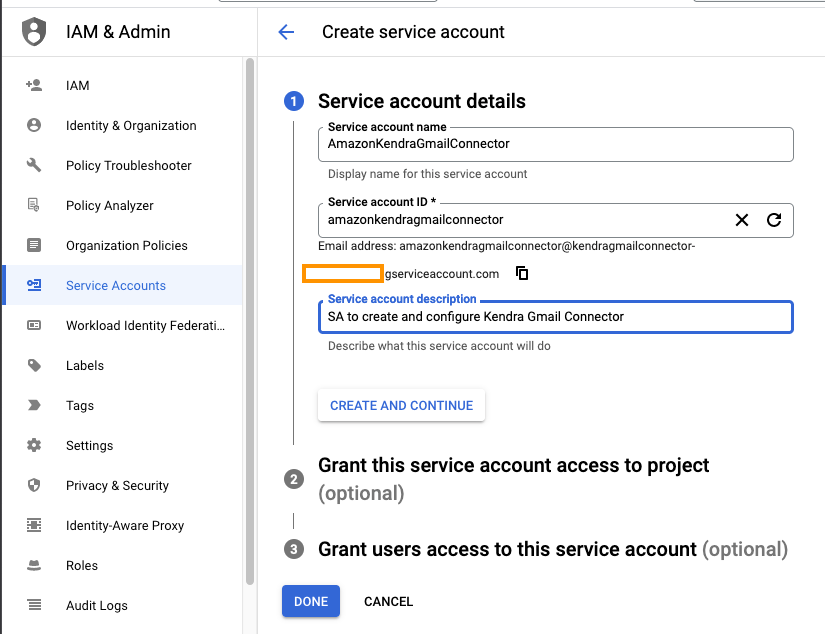Click the IAM person-add icon
Viewport: 825px width, 634px height.
[x=34, y=85]
